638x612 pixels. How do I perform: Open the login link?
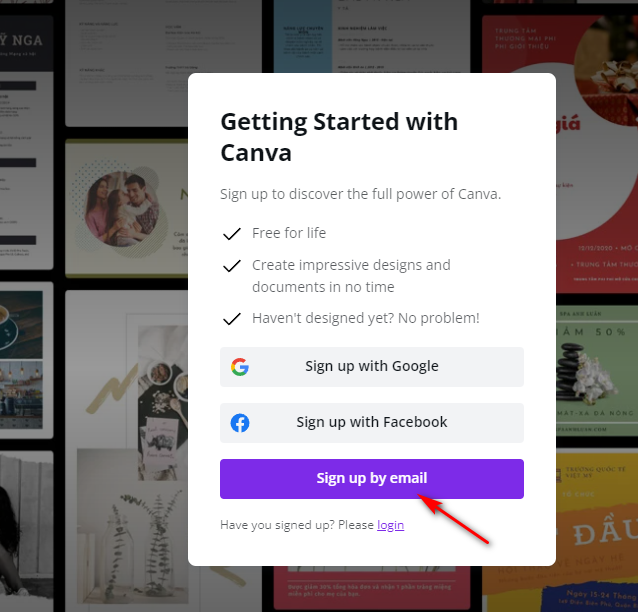390,525
